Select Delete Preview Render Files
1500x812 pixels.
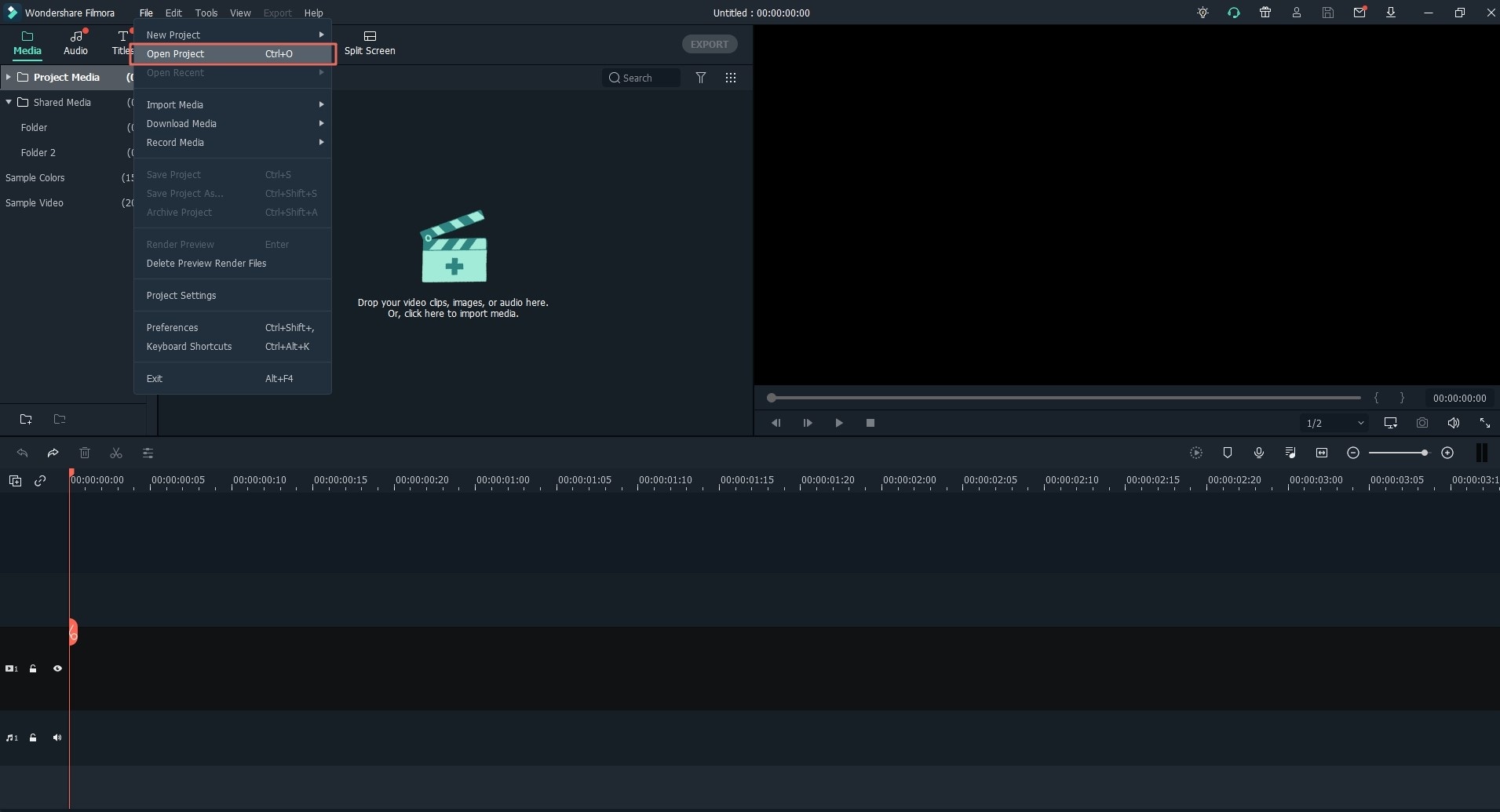[x=232, y=263]
